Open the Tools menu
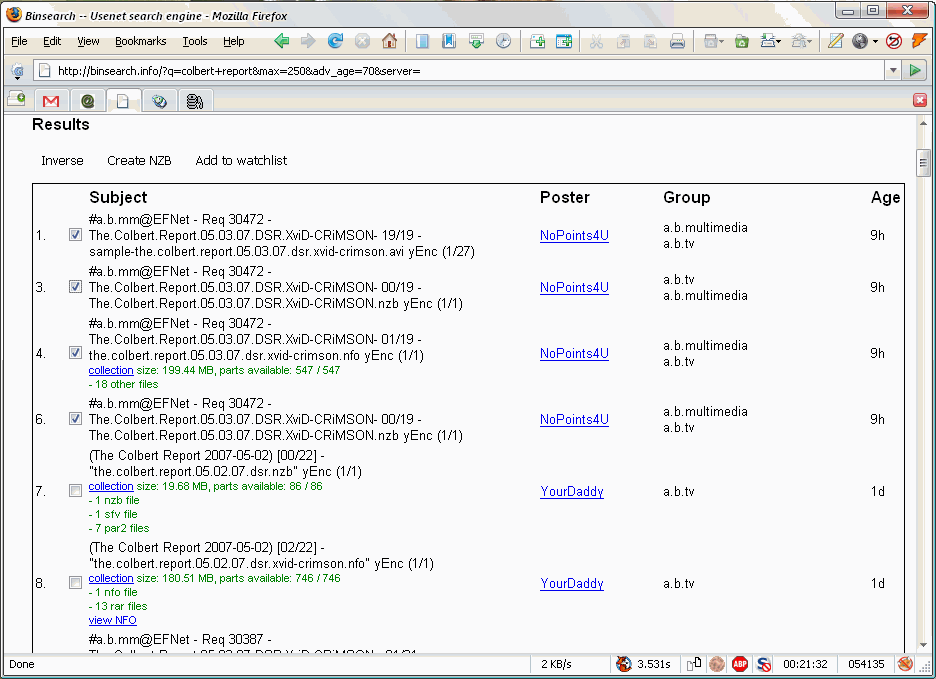This screenshot has width=936, height=679. 195,41
